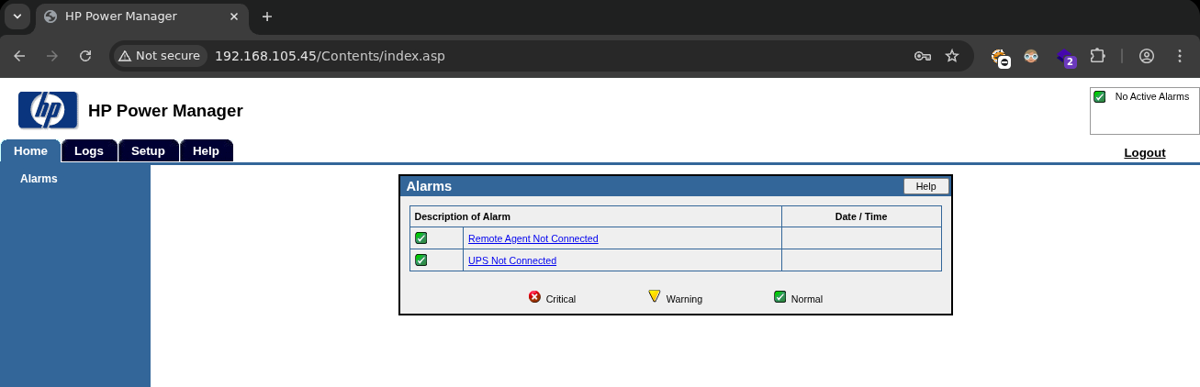Open a new browser tab
The image size is (1200, 387).
[267, 17]
